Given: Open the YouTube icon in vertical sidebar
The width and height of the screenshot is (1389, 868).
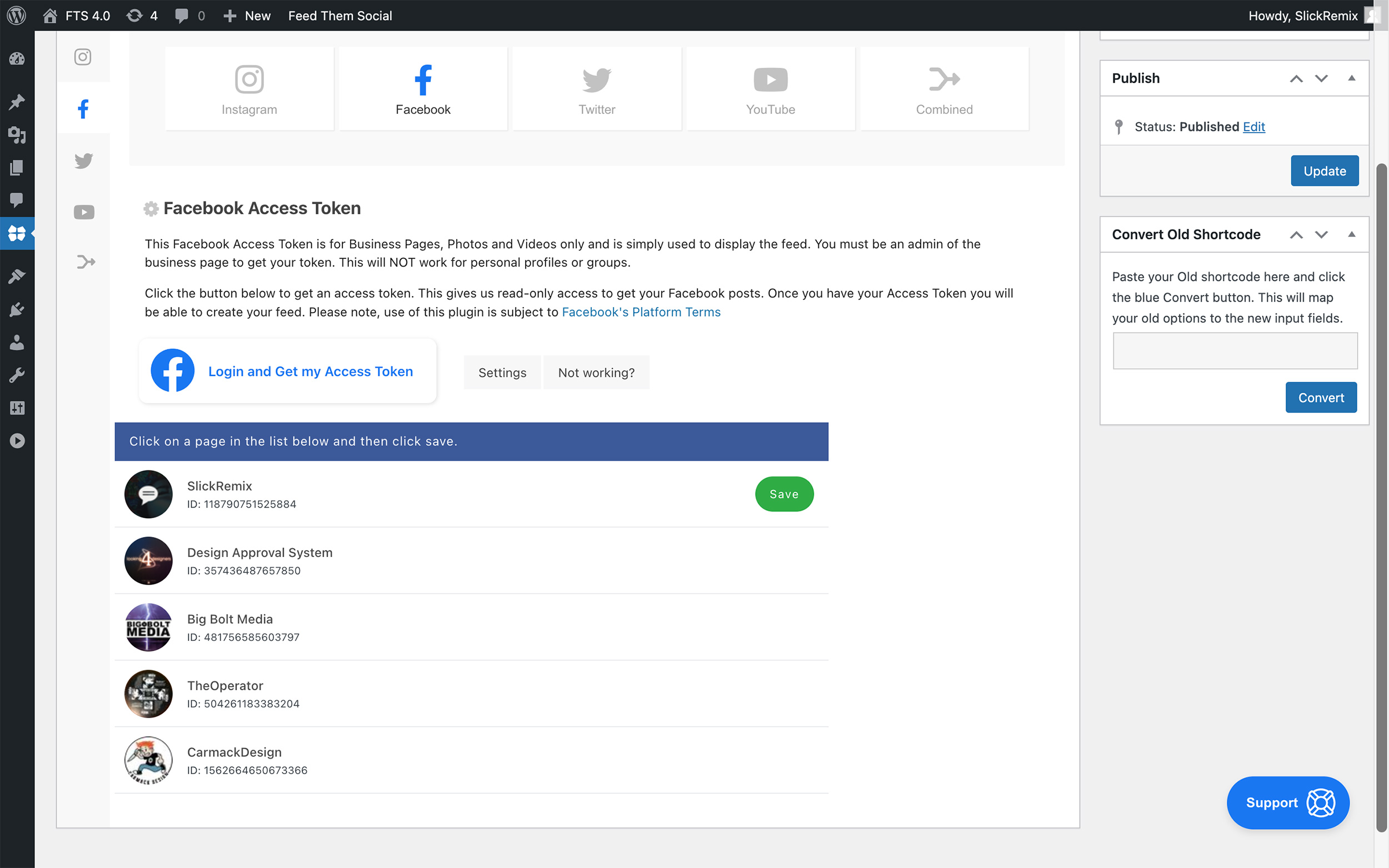Looking at the screenshot, I should 84,212.
